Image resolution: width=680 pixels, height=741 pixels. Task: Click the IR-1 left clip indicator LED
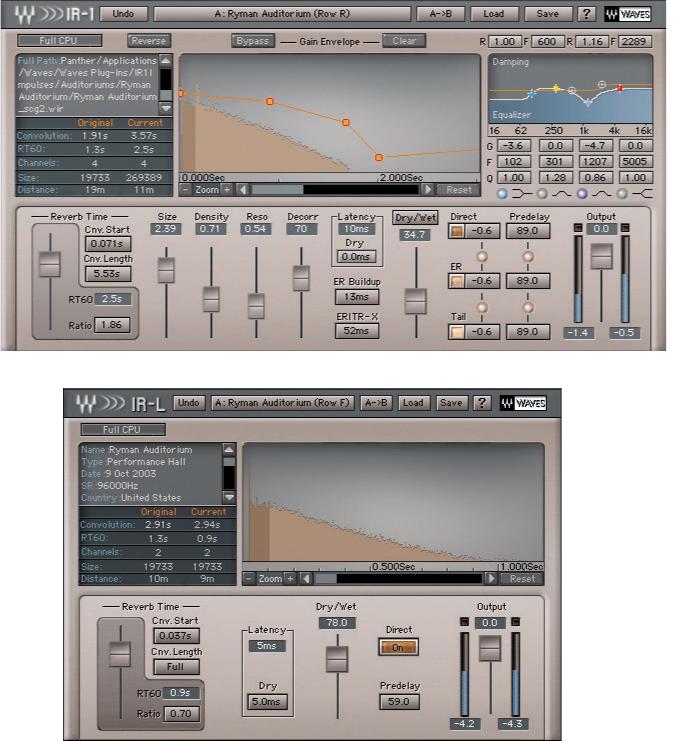click(x=577, y=228)
